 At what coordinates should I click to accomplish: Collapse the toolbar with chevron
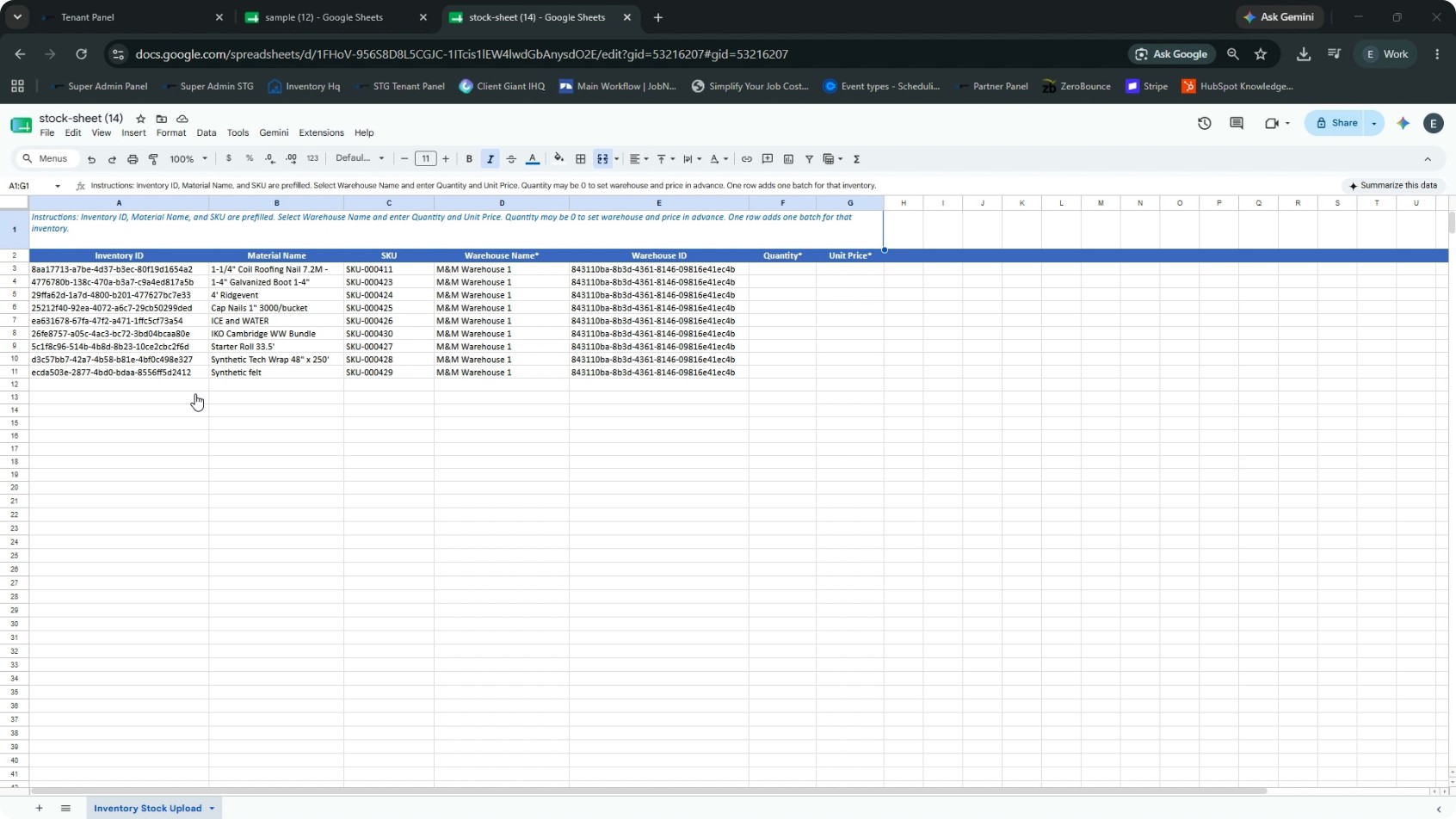pos(1428,158)
